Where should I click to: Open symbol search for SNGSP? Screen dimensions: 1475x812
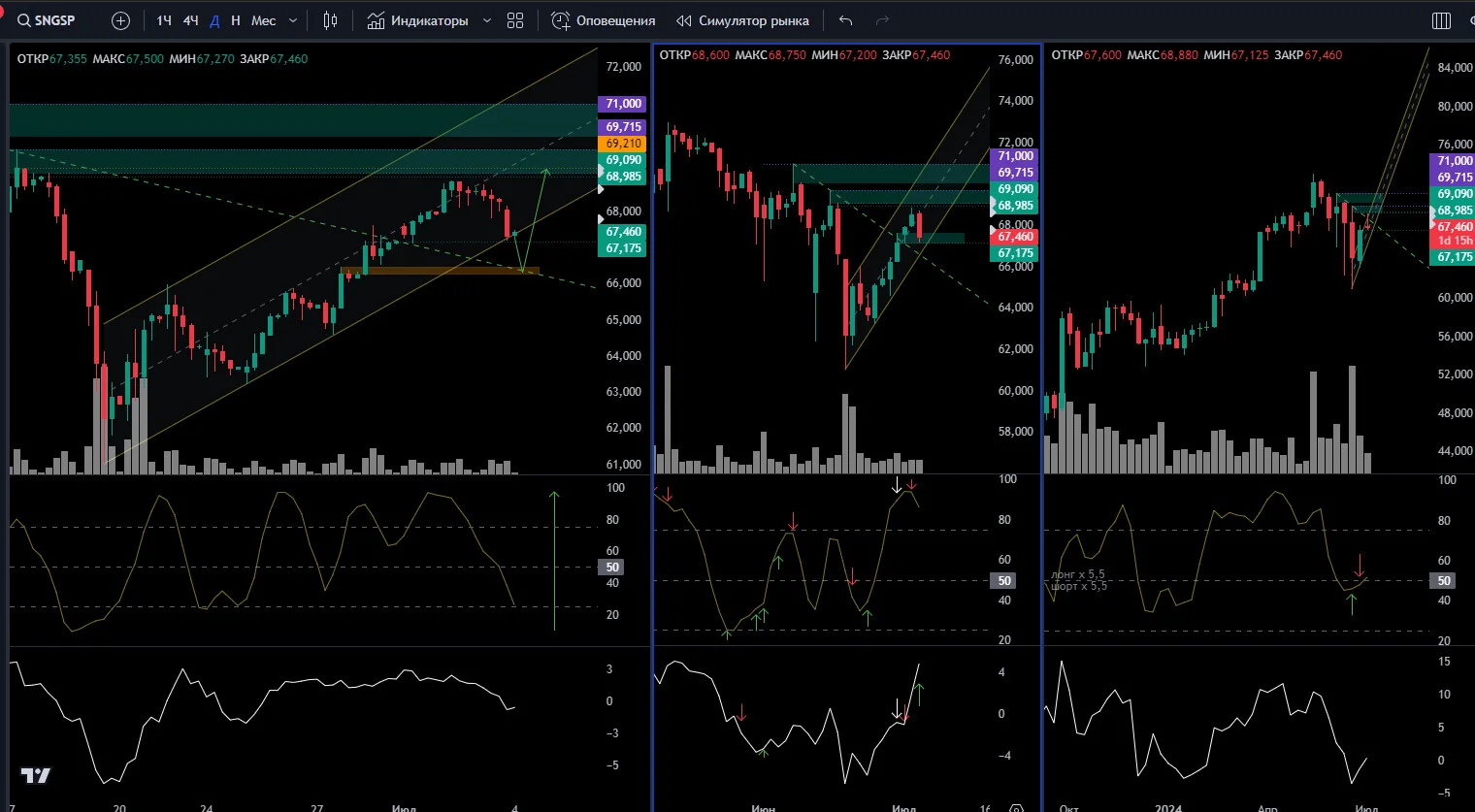click(47, 20)
